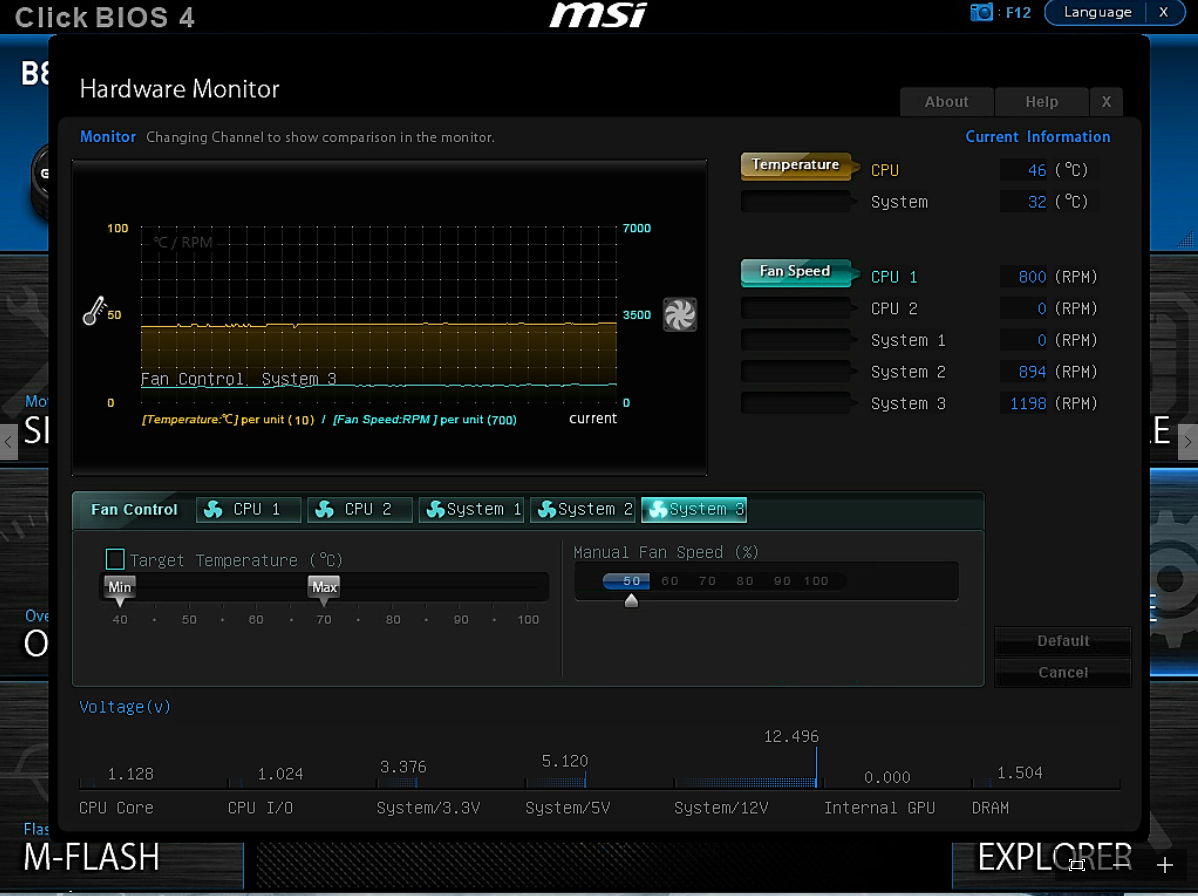Click the CPU Core voltage 1.128
Image resolution: width=1198 pixels, height=896 pixels.
[x=131, y=774]
